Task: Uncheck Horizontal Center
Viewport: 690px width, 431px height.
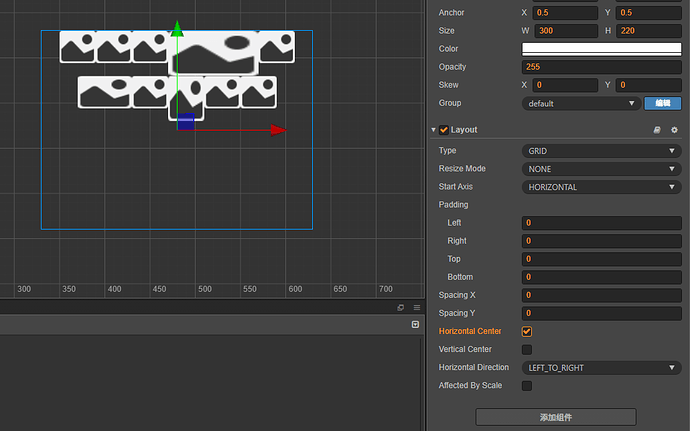Action: click(527, 332)
